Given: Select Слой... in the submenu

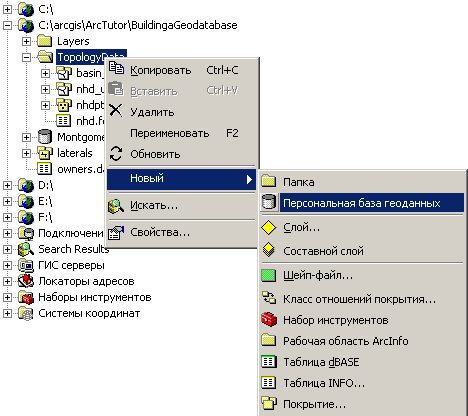Looking at the screenshot, I should [362, 228].
